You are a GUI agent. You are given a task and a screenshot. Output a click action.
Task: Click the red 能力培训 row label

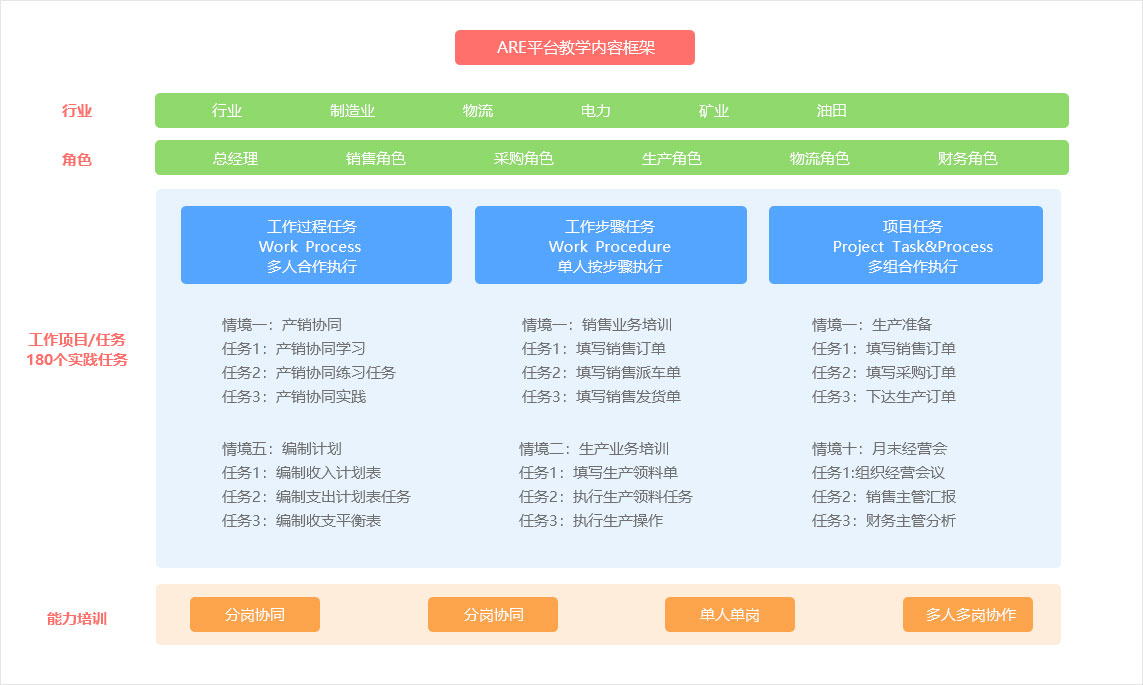click(77, 619)
